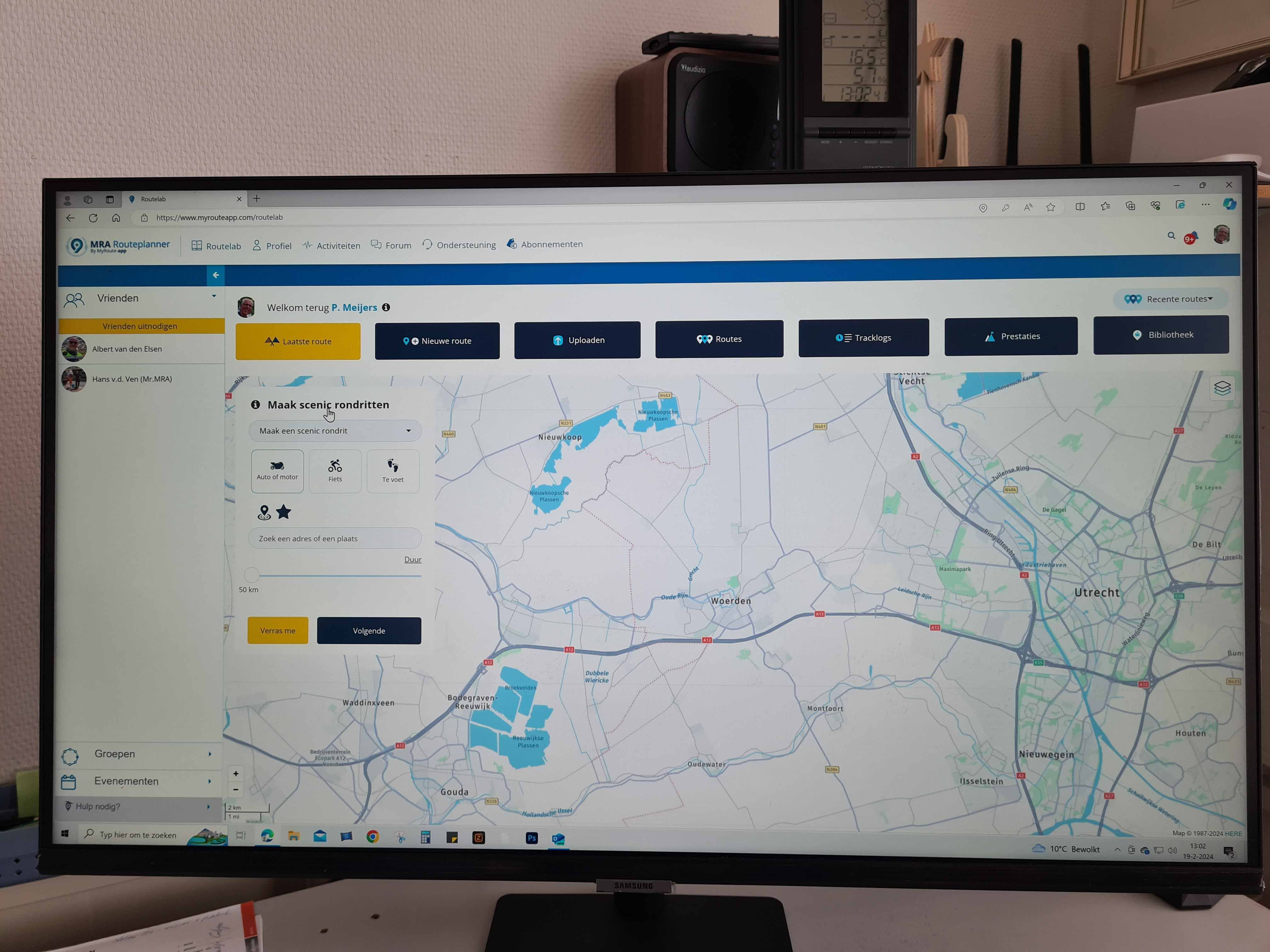The image size is (1270, 952).
Task: Open the Windows Start menu
Action: 65,833
